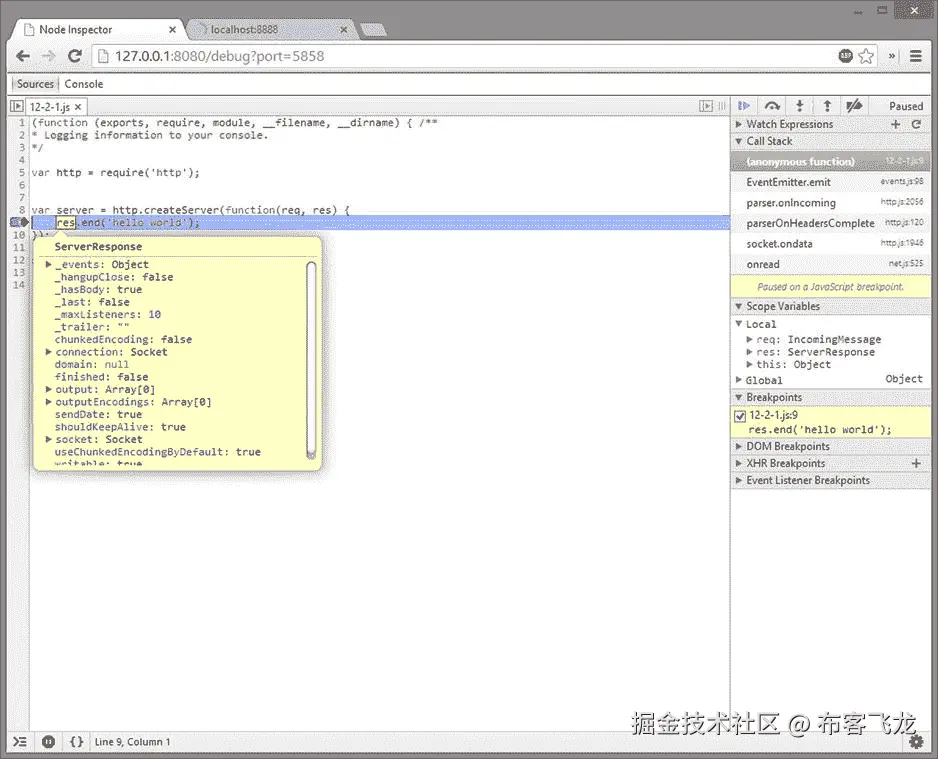This screenshot has width=938, height=759.
Task: Collapse the Local scope
Action: point(739,324)
